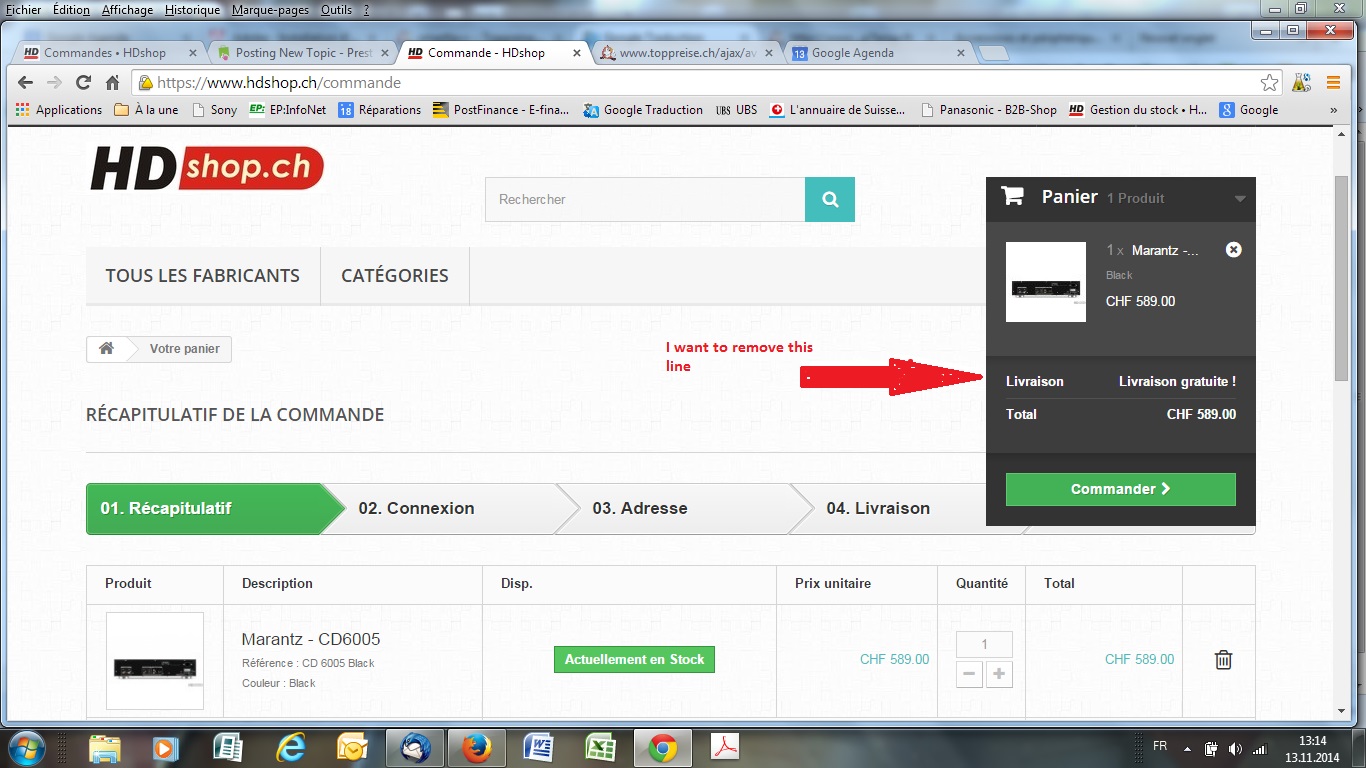Open the browser home page
The image size is (1366, 768).
pos(112,83)
